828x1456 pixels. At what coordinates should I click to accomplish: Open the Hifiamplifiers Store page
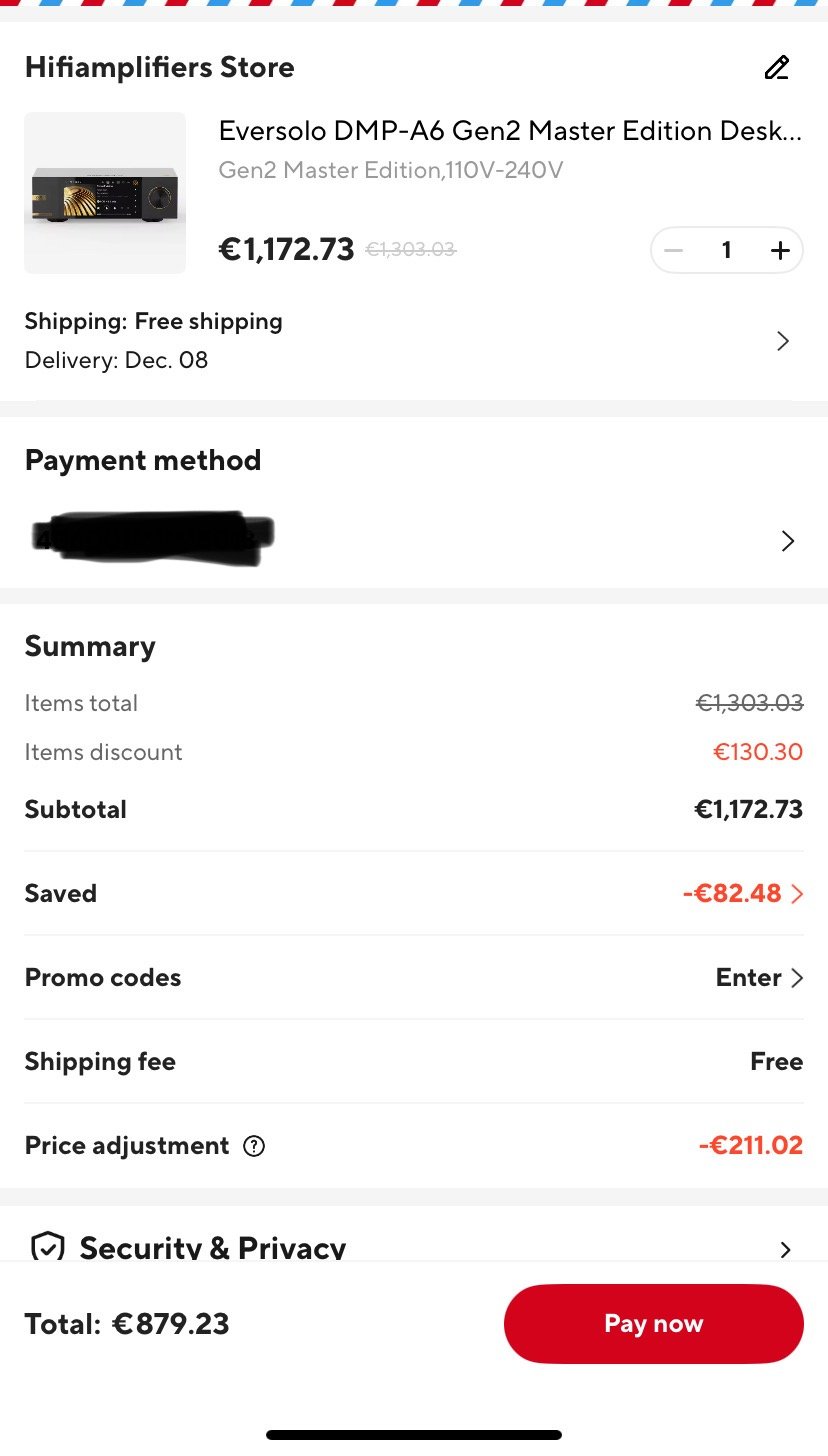tap(160, 68)
